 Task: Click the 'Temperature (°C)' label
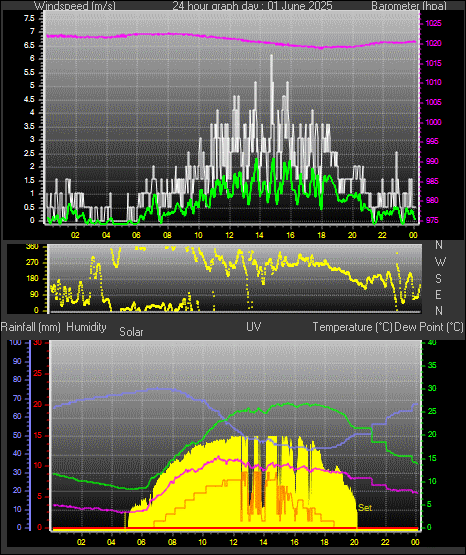[352, 327]
